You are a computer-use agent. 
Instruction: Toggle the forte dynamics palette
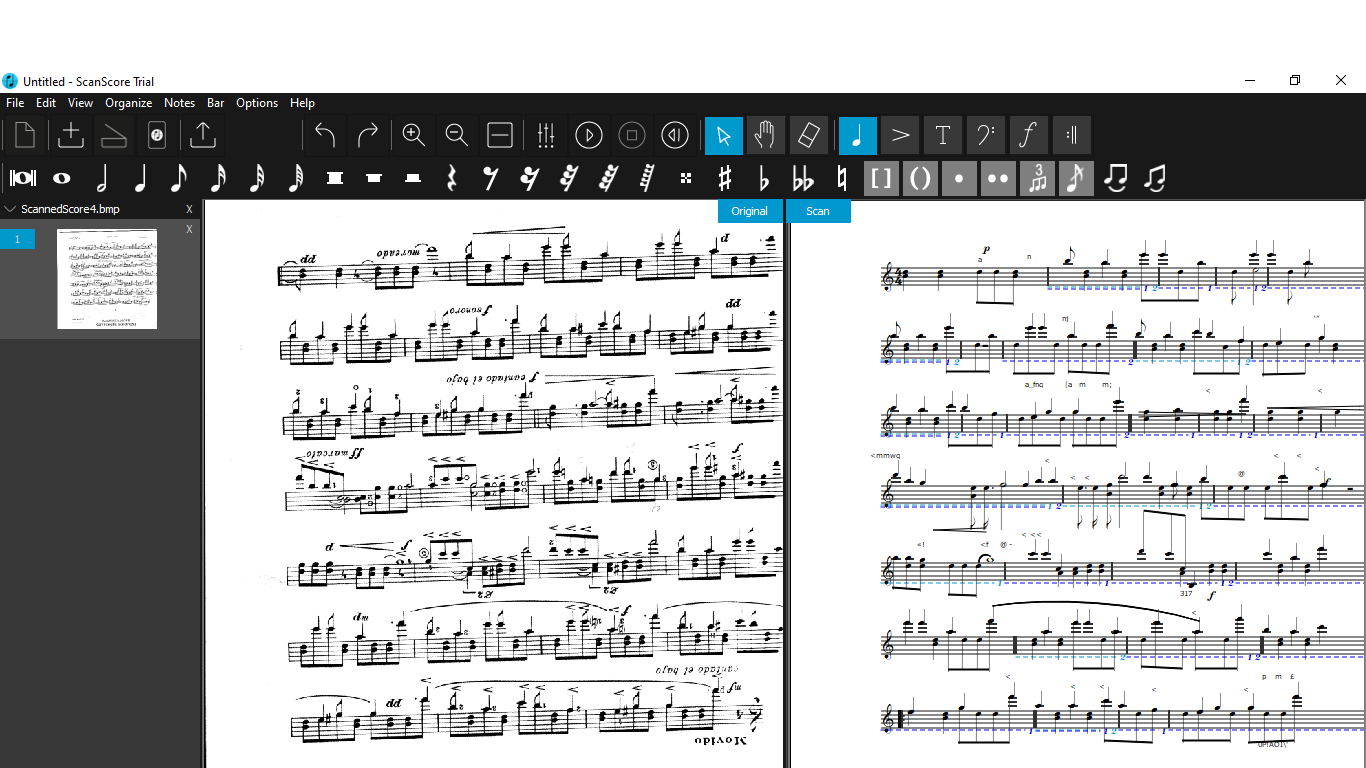(x=1029, y=135)
